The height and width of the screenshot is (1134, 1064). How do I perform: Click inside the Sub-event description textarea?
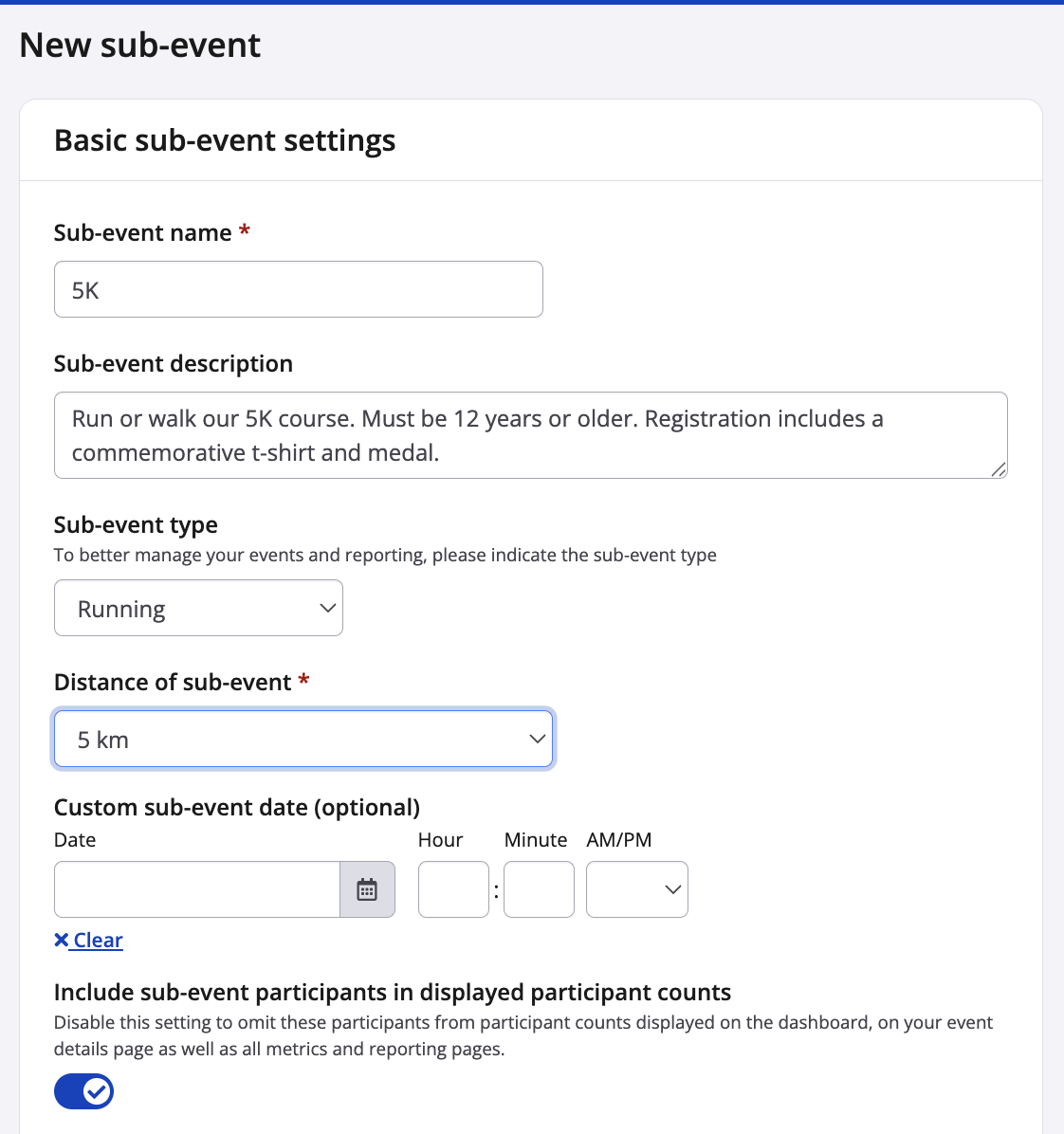click(x=529, y=435)
